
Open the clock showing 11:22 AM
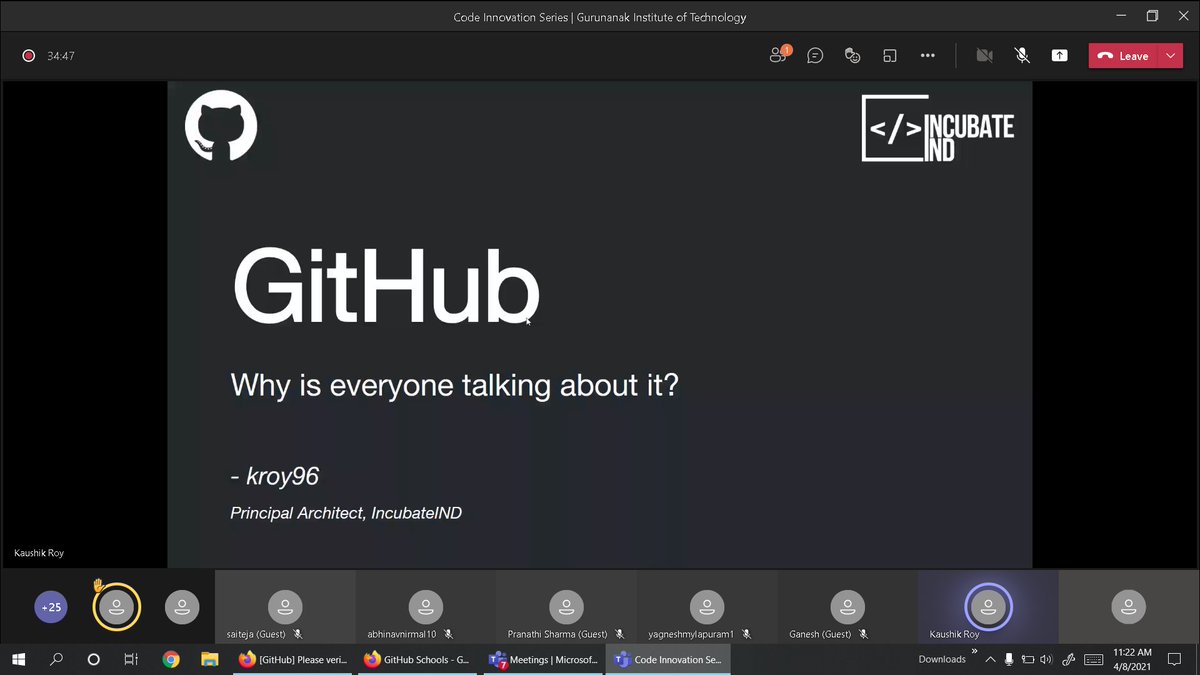click(x=1132, y=659)
